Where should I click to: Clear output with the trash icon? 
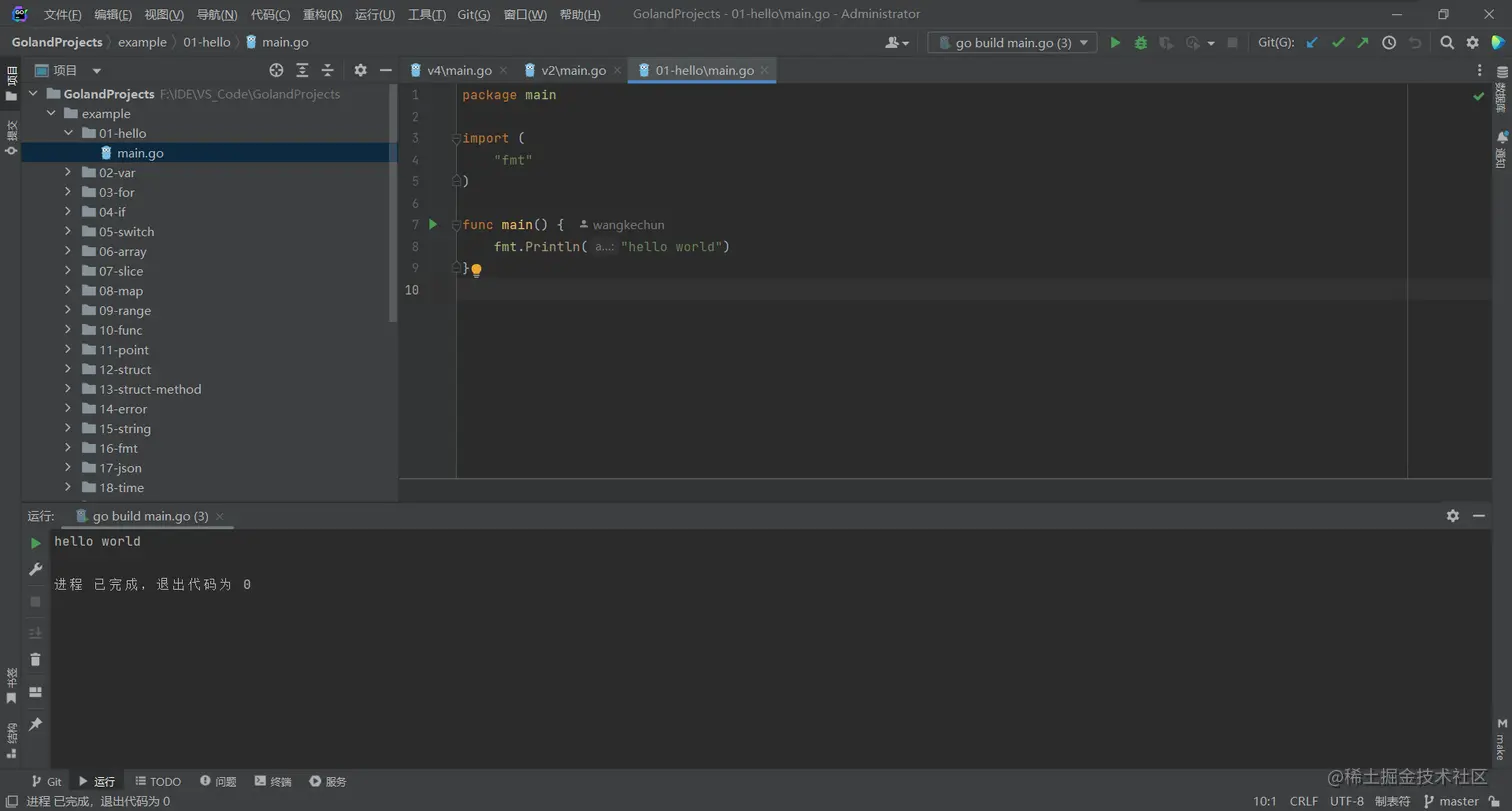click(35, 659)
